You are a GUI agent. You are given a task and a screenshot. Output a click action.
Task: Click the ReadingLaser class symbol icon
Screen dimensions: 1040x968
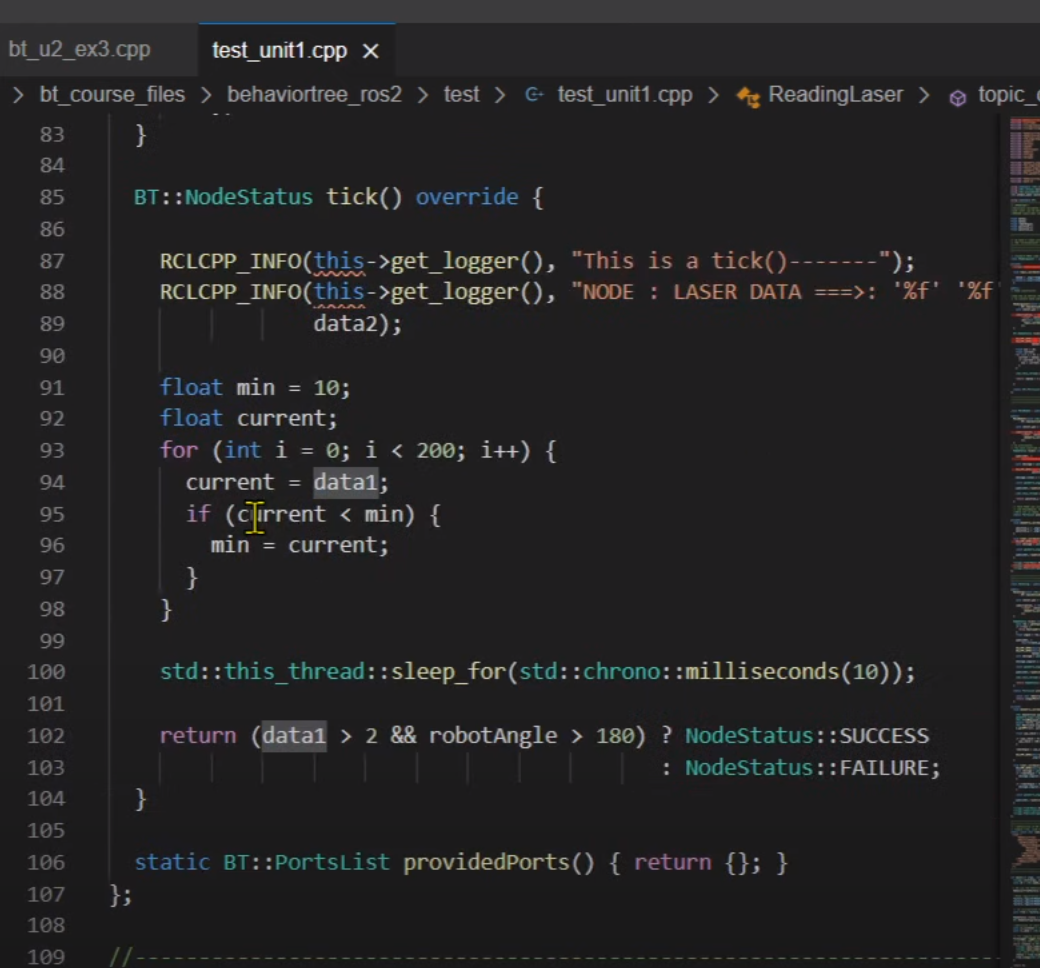click(747, 95)
